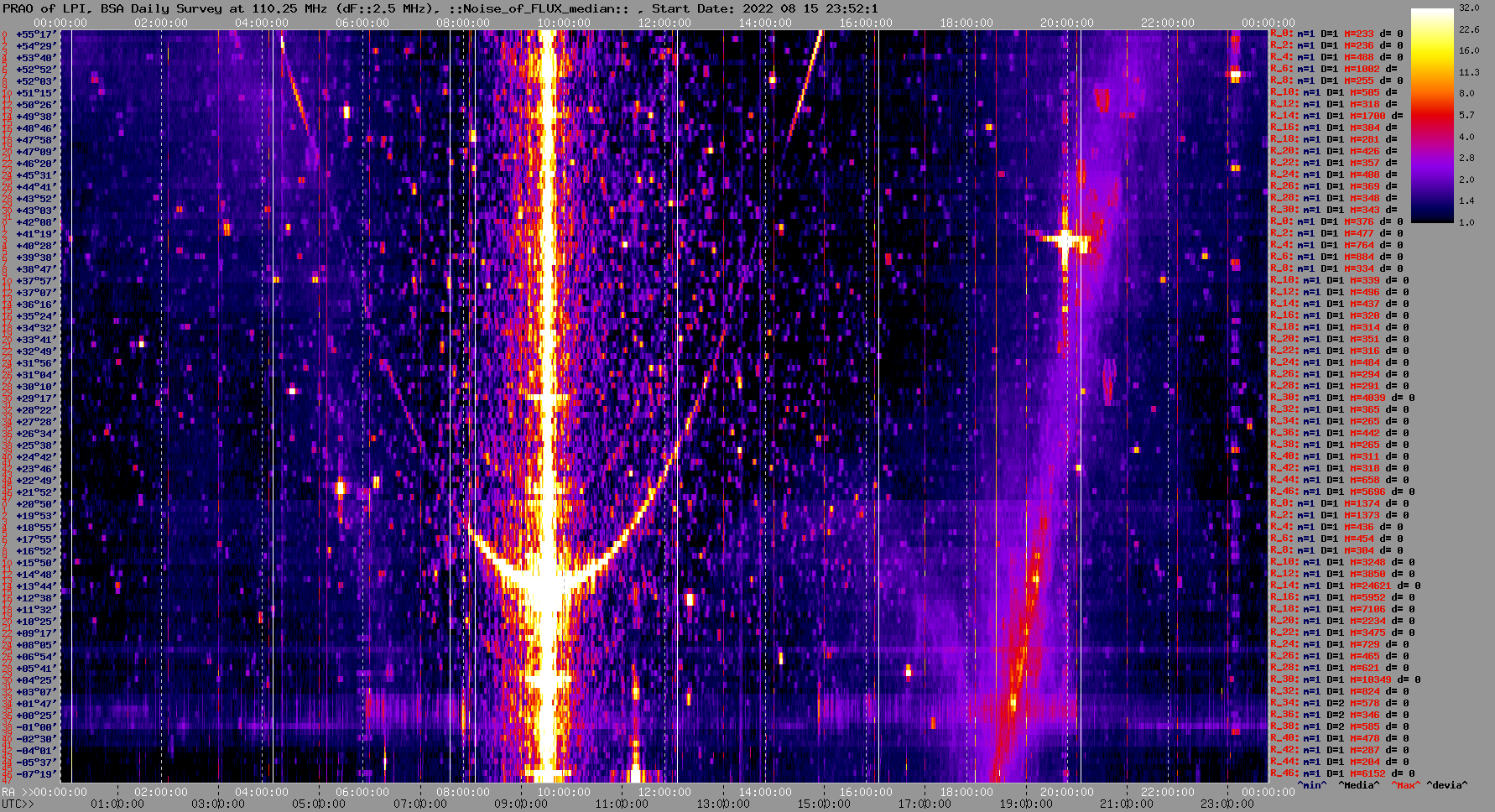Click the row statistic with M=233

(1336, 34)
